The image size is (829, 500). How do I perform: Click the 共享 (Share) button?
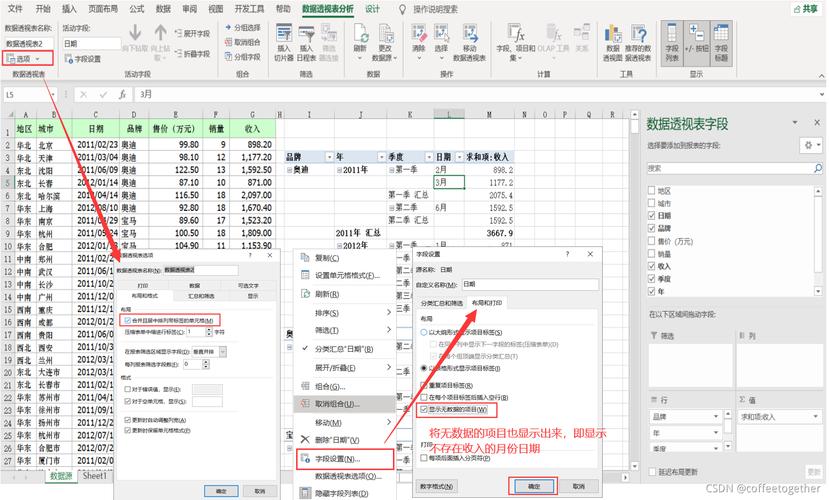point(805,9)
